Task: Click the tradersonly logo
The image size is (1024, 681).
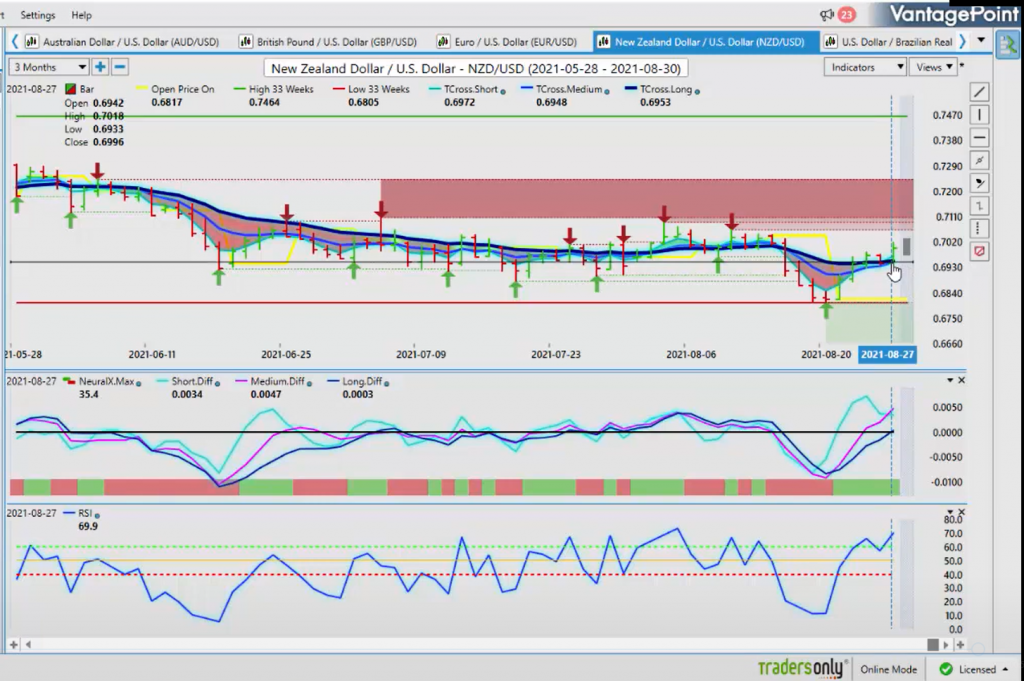Action: (x=801, y=668)
